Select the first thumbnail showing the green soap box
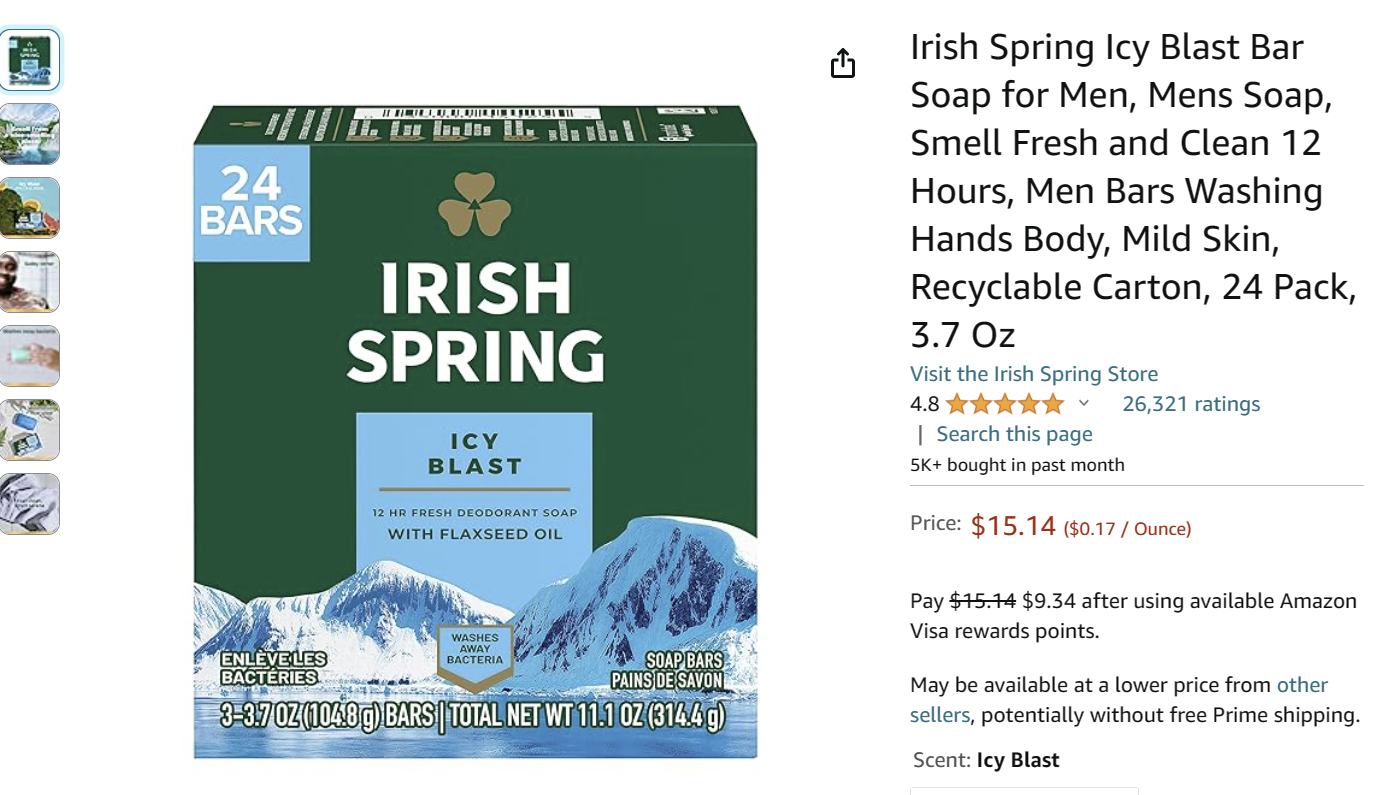This screenshot has width=1392, height=795. coord(30,60)
